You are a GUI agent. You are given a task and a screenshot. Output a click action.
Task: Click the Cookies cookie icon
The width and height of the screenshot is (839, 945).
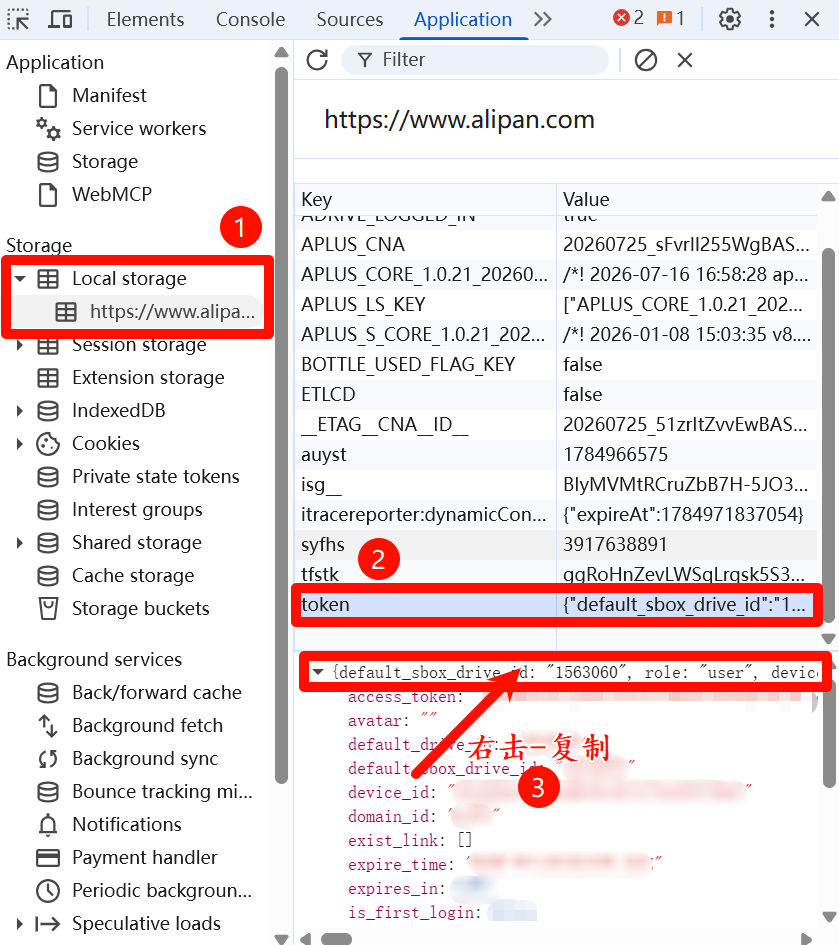point(48,444)
